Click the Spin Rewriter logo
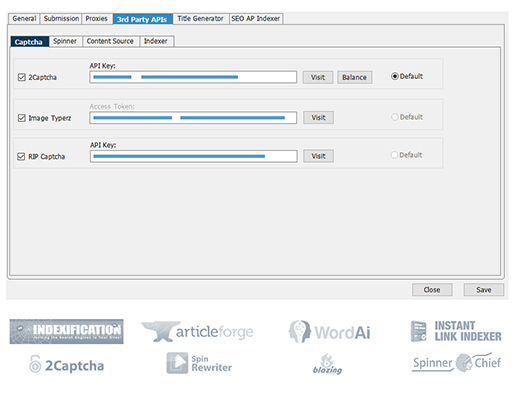Image resolution: width=514 pixels, height=394 pixels. [x=199, y=363]
